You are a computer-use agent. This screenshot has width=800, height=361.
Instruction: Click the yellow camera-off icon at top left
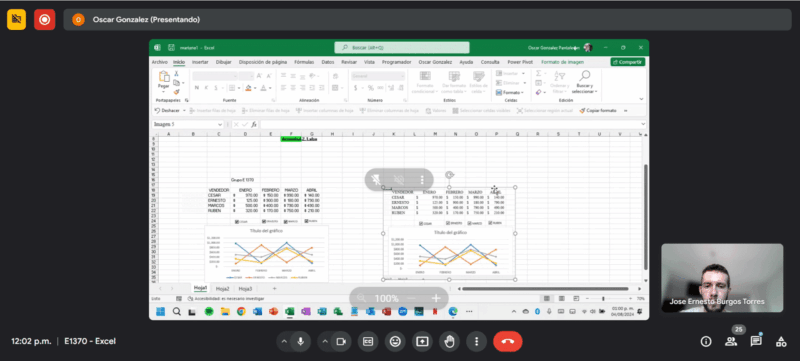16,19
